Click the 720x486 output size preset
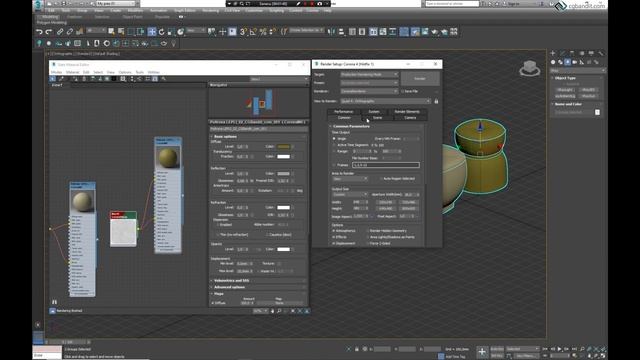The width and height of the screenshot is (640, 360). pyautogui.click(x=409, y=202)
